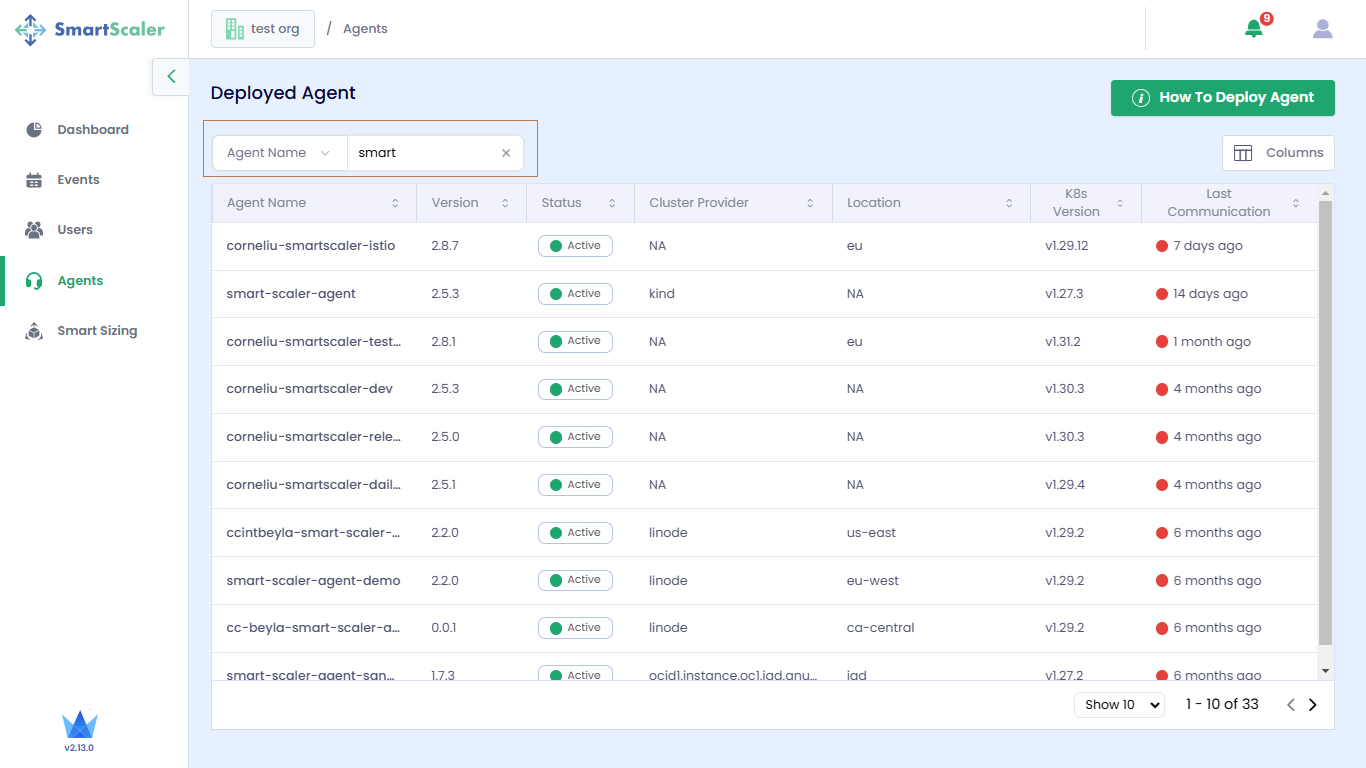Open the Agent Name filter dropdown

280,153
